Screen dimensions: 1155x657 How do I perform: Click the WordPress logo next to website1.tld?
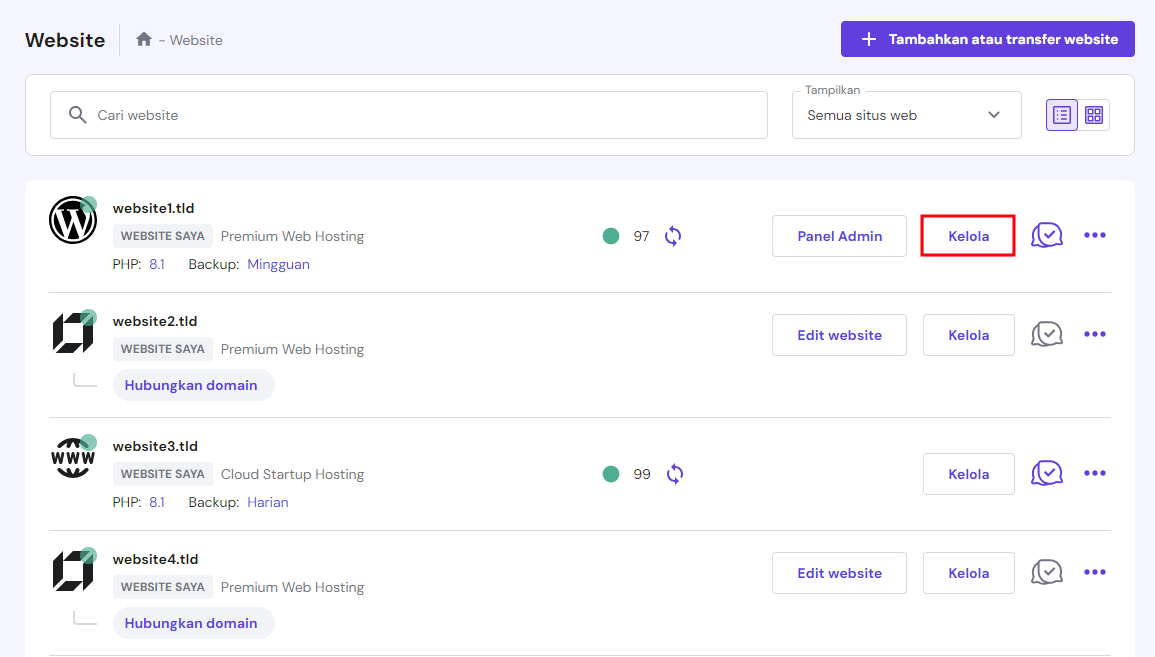click(x=73, y=219)
